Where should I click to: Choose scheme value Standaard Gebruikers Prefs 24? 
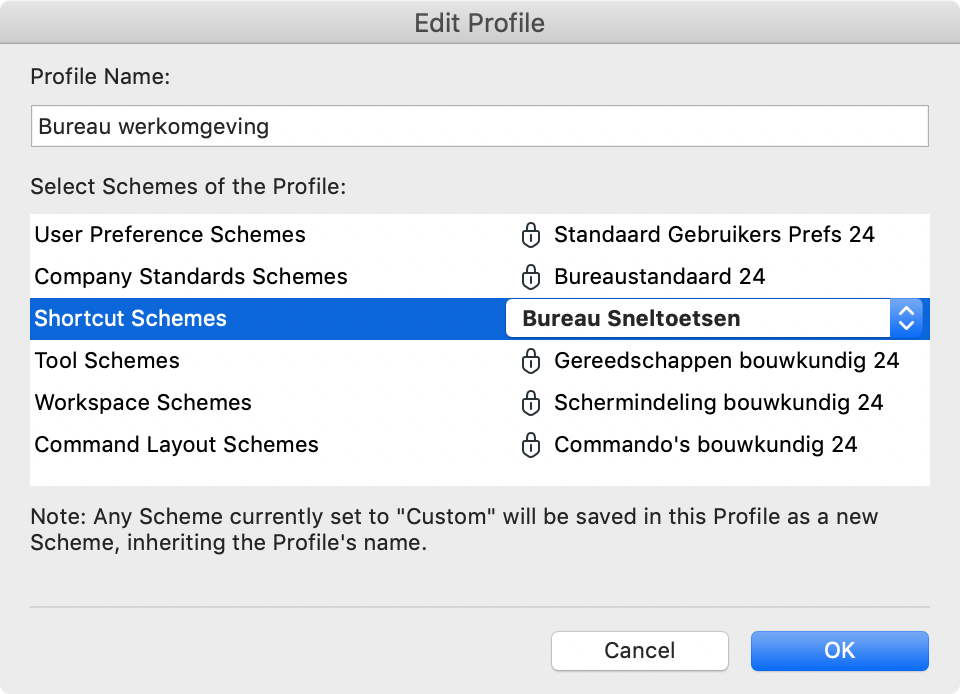[714, 235]
